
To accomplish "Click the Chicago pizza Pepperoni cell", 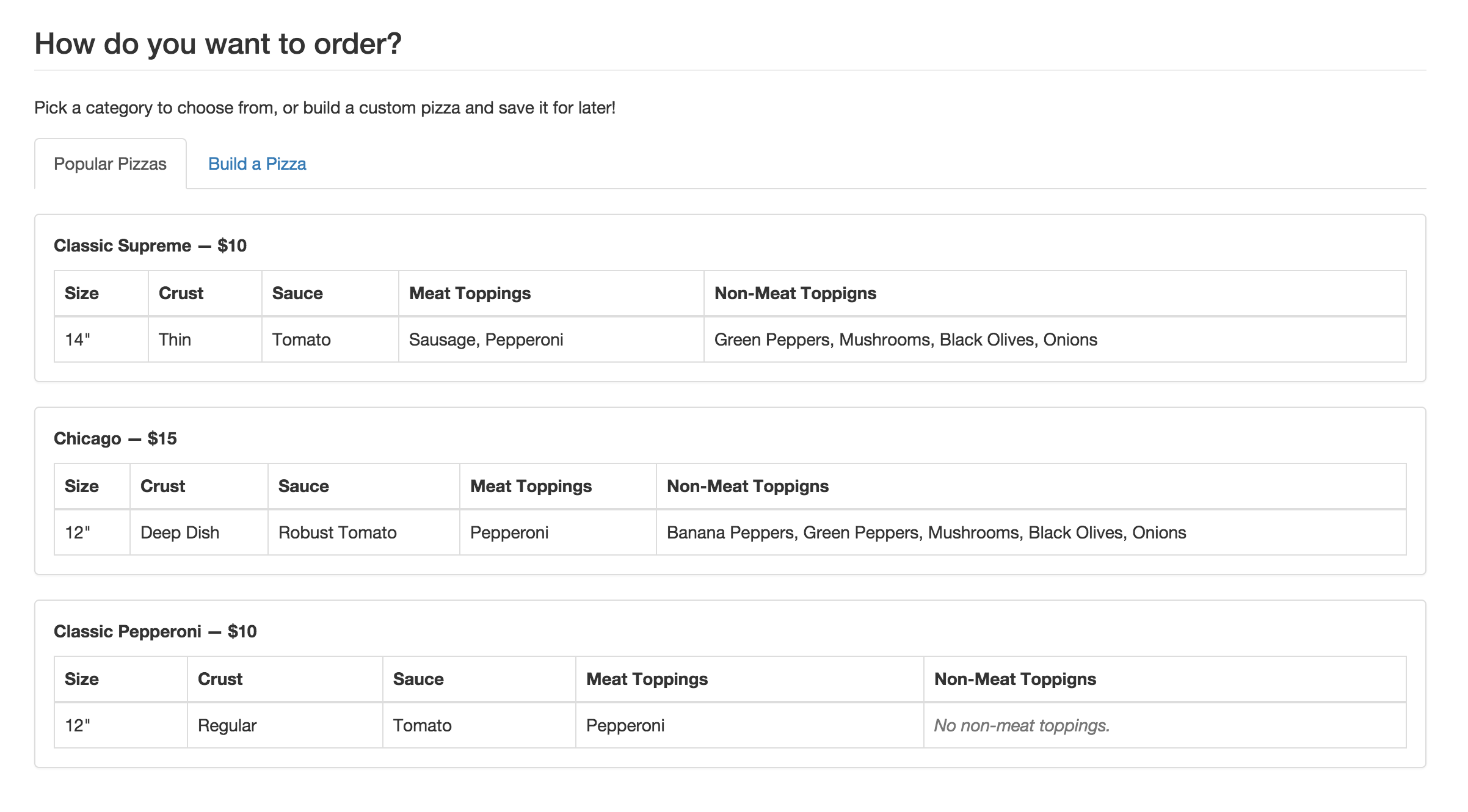I will coord(558,532).
